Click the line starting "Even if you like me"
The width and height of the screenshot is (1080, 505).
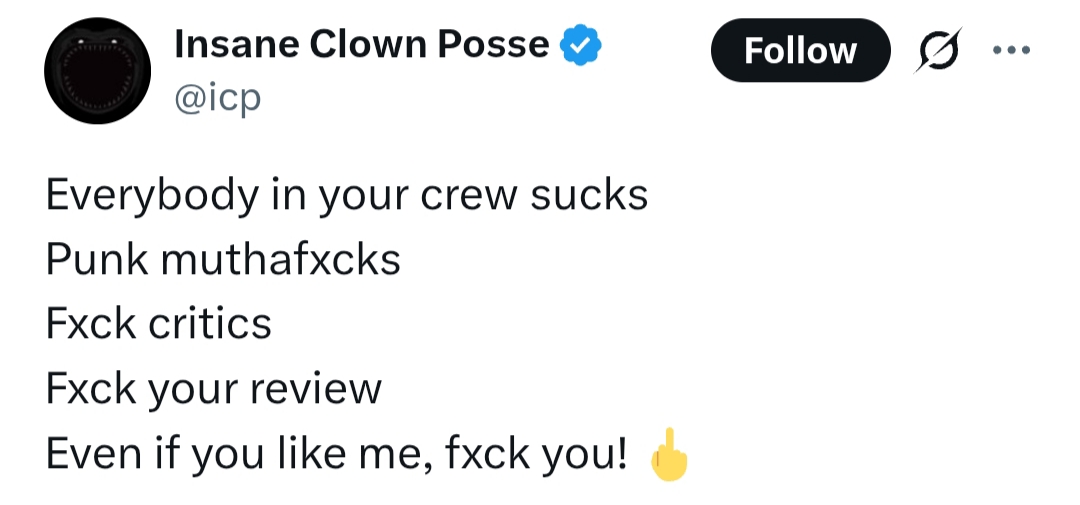click(337, 455)
